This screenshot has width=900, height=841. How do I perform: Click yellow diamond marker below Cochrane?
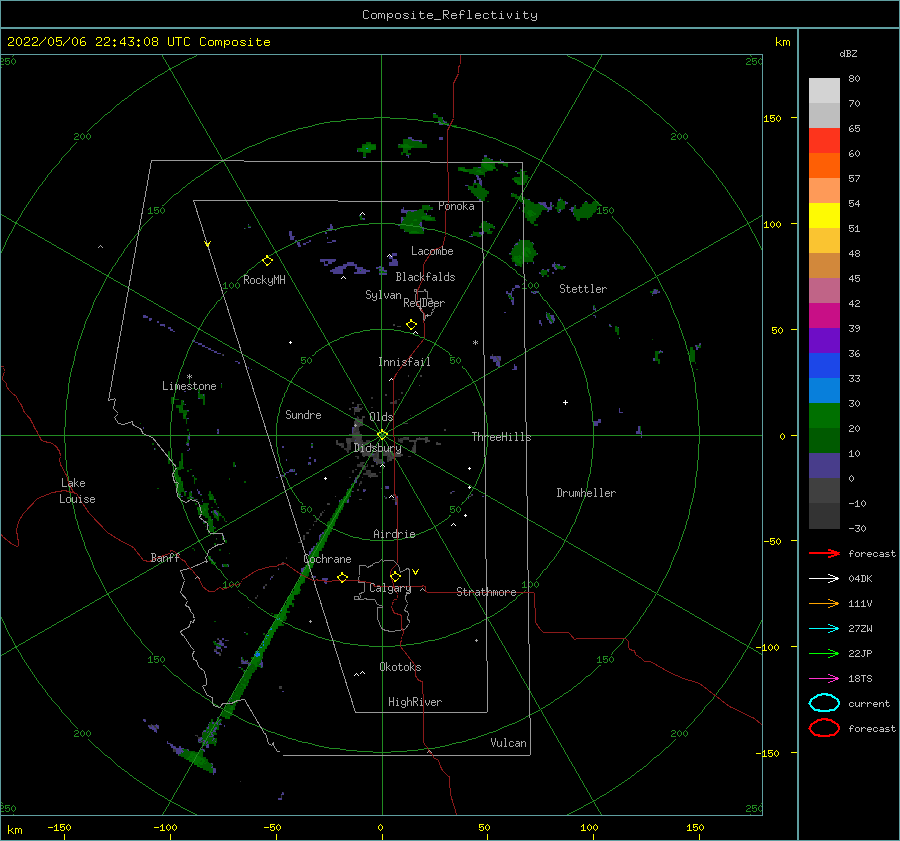[x=342, y=577]
